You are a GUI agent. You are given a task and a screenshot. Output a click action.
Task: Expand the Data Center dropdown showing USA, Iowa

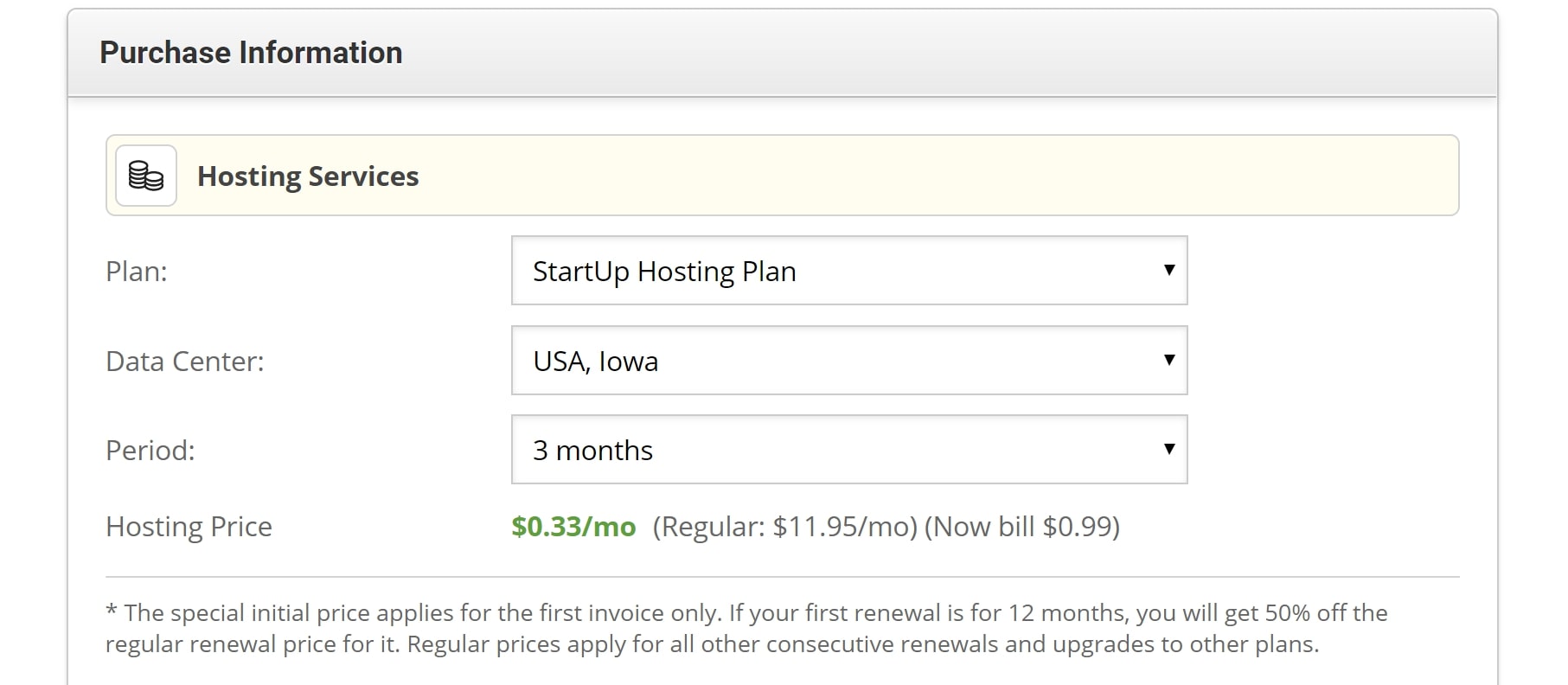(849, 361)
